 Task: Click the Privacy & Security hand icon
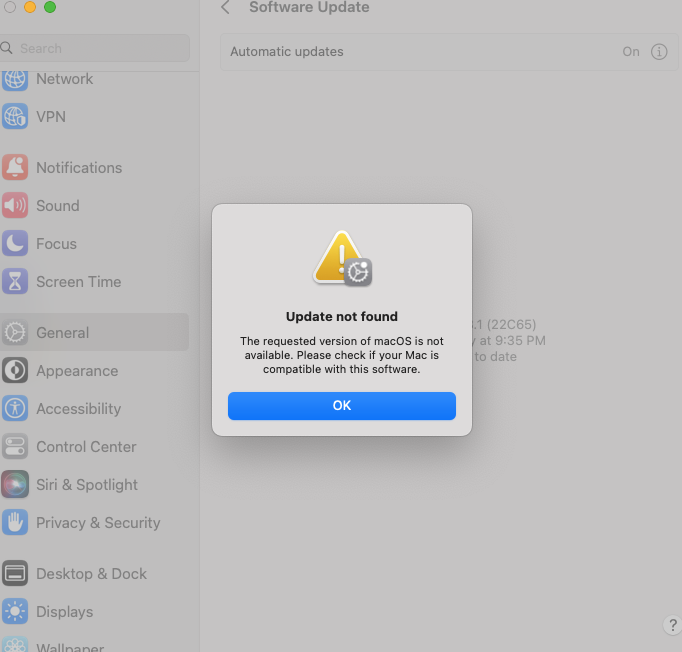point(15,522)
